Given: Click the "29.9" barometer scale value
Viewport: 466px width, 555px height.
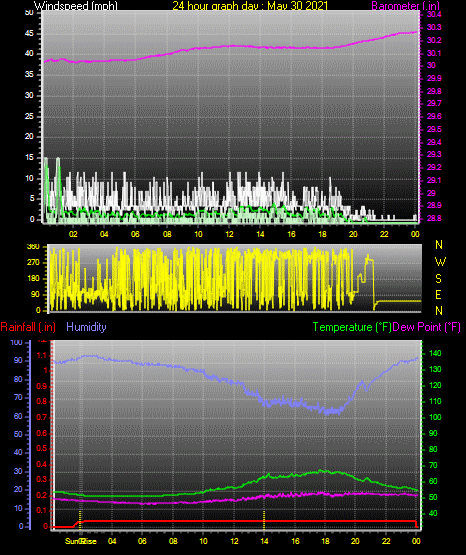Looking at the screenshot, I should [434, 78].
